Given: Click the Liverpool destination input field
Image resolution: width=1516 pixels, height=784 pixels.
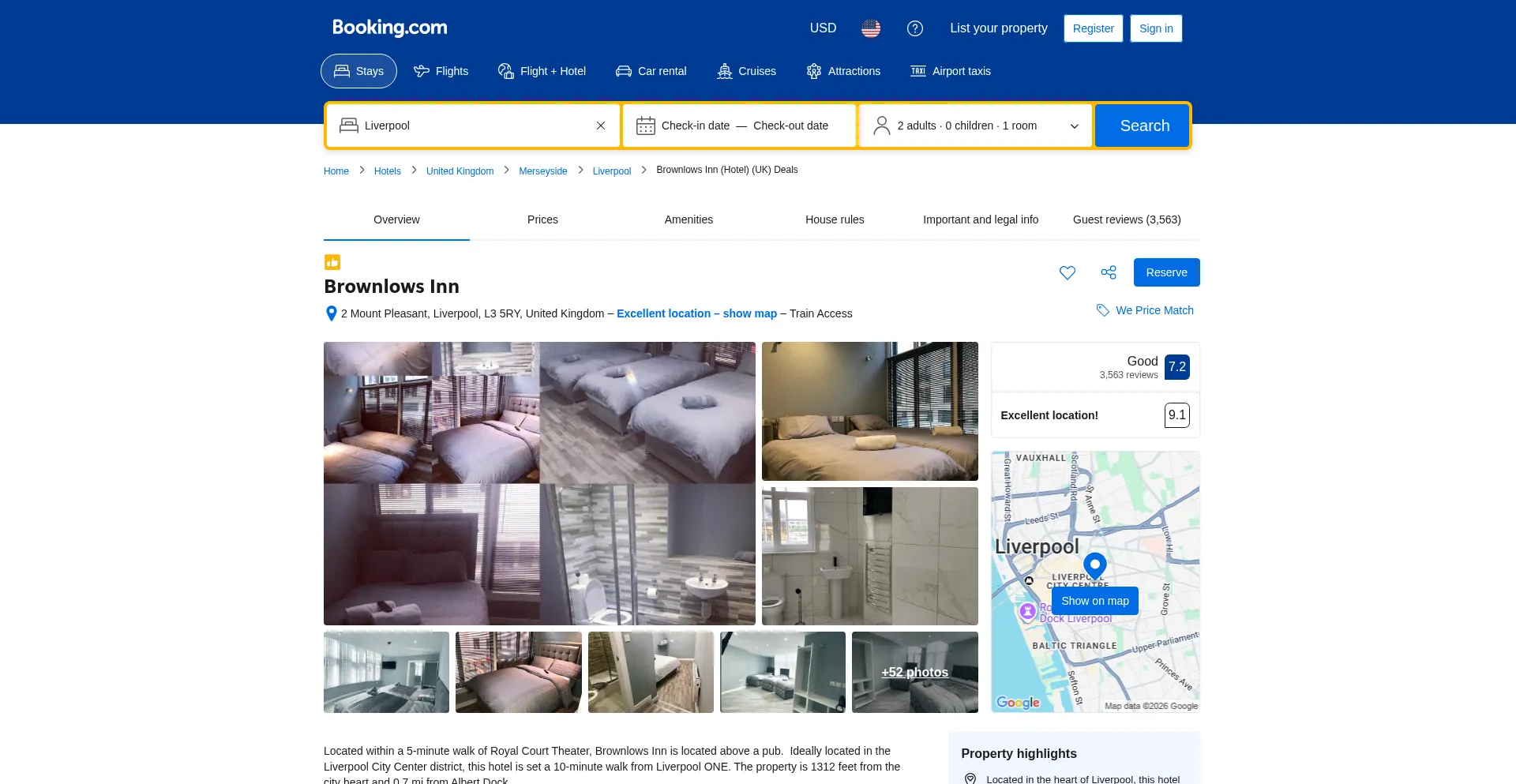Looking at the screenshot, I should (474, 126).
